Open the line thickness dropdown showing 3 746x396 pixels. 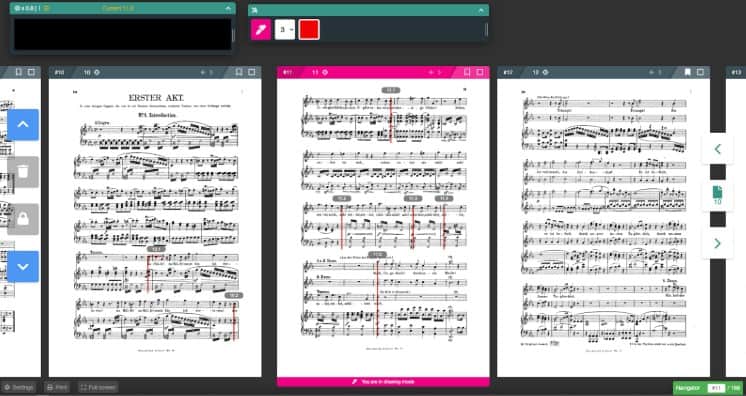tap(285, 30)
